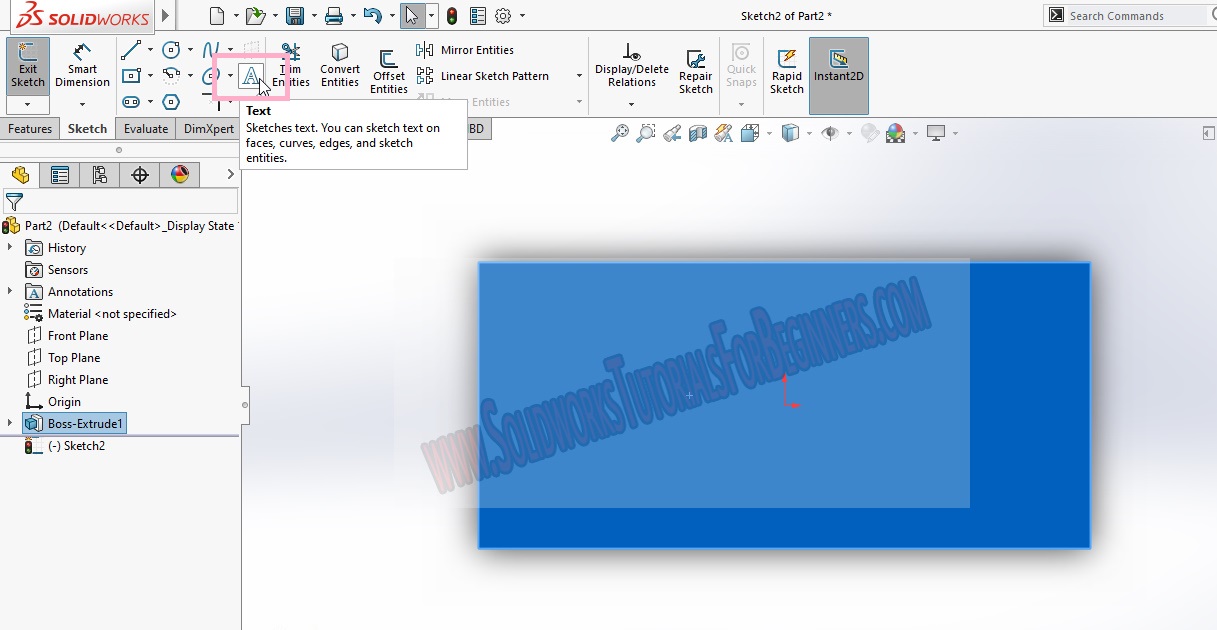Toggle the Rapid Sketch mode
The width and height of the screenshot is (1217, 630).
click(787, 68)
